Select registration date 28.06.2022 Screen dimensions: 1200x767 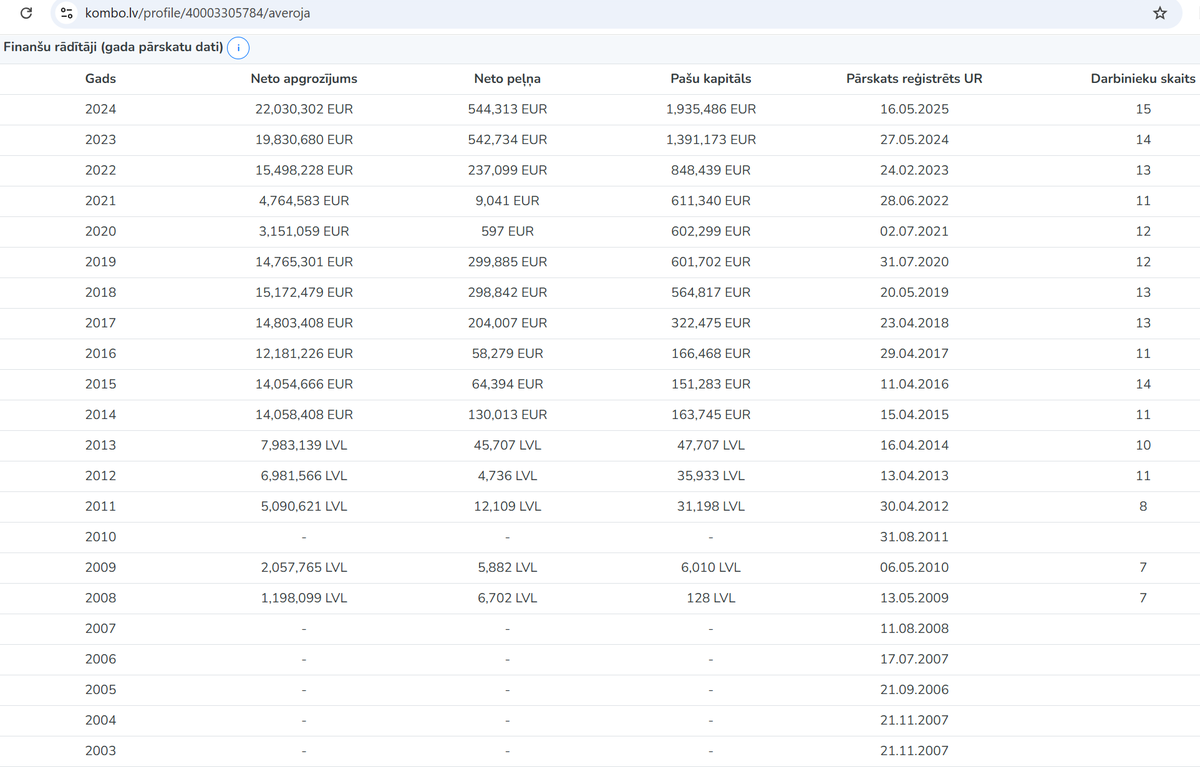(x=914, y=201)
